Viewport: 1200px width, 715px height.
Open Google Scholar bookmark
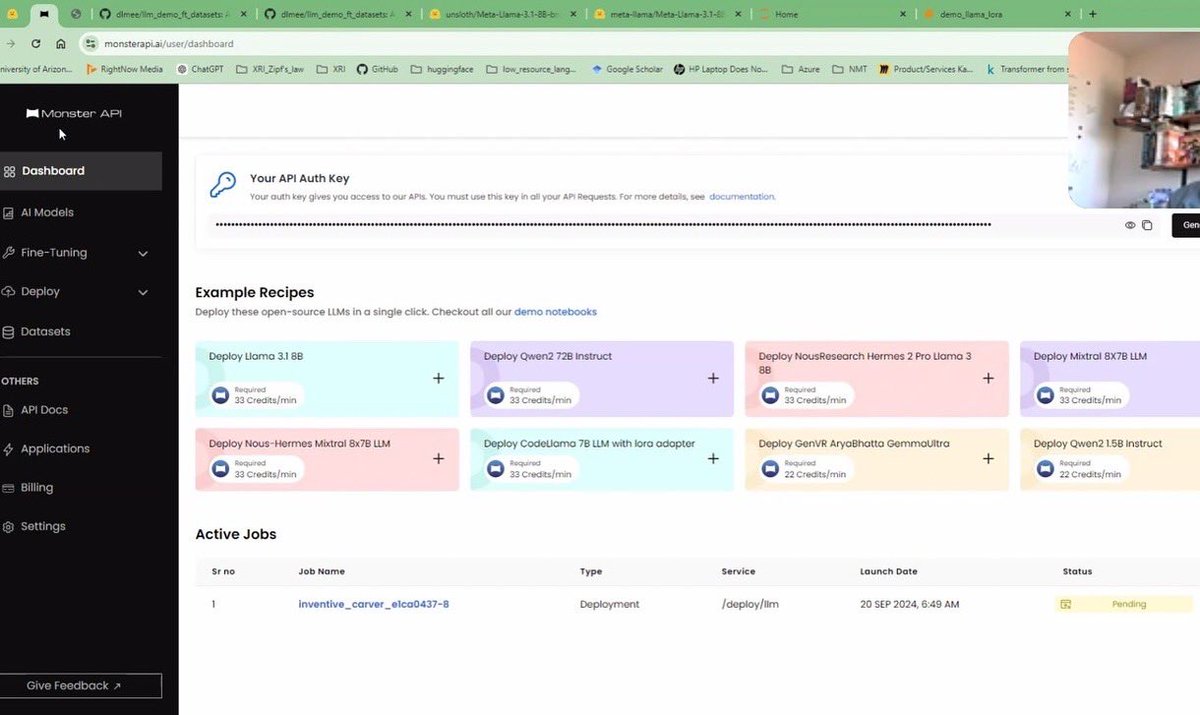click(627, 69)
